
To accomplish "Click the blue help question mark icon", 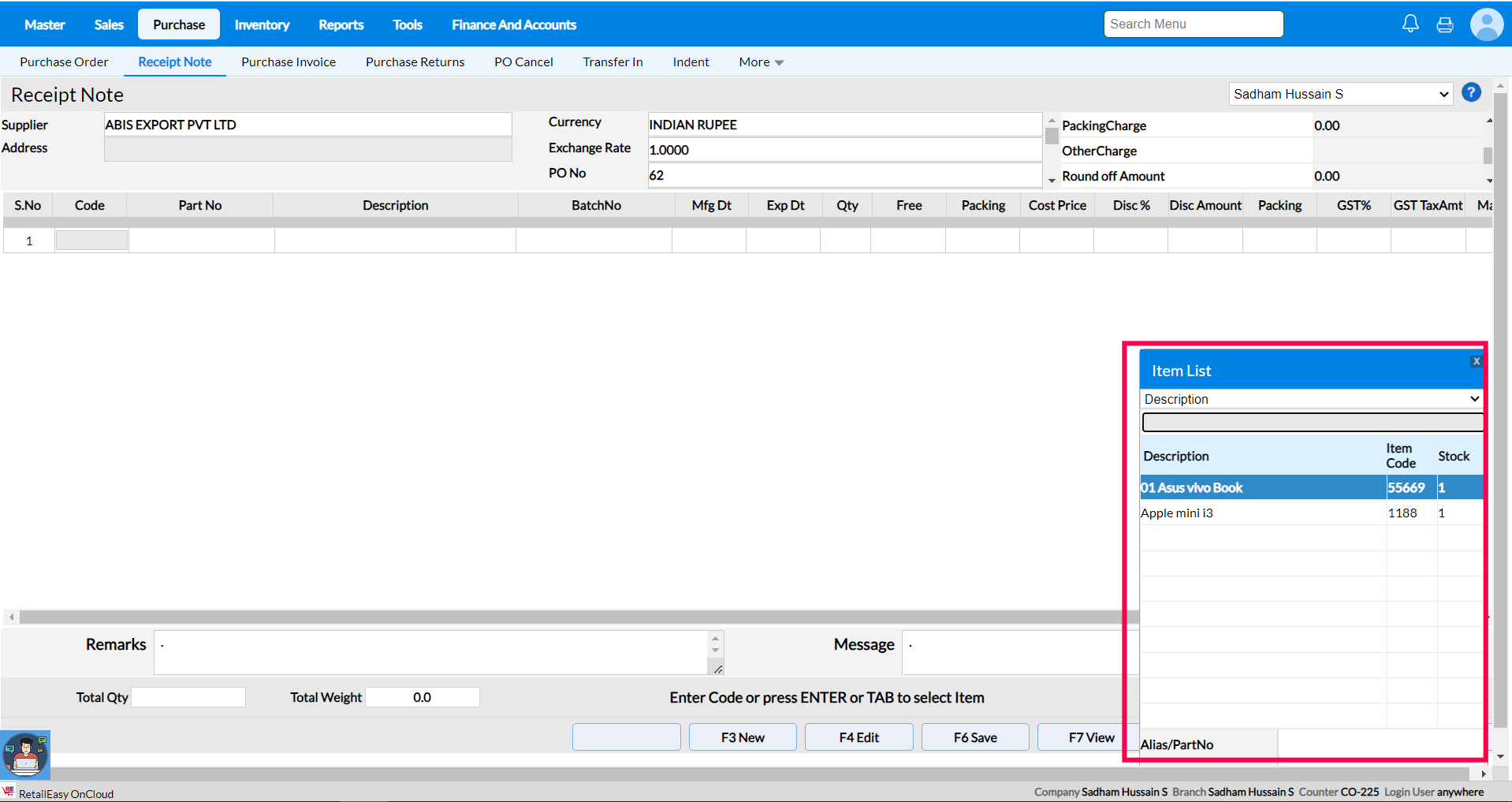I will pos(1471,92).
